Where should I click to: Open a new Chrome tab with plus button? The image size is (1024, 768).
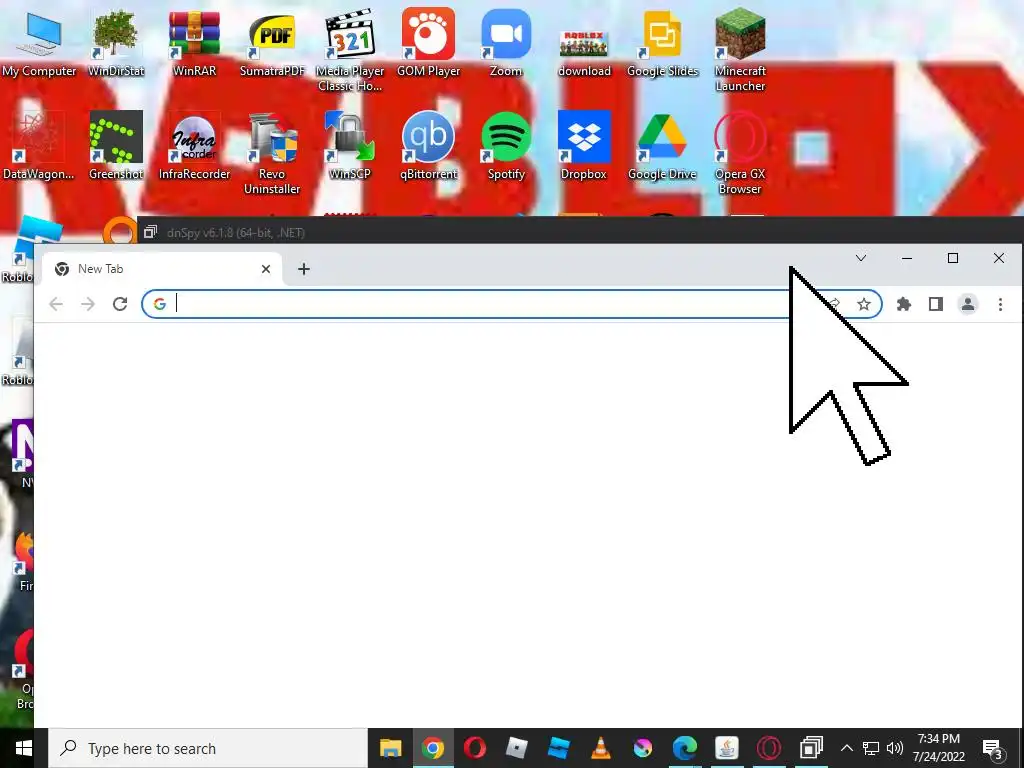(x=304, y=269)
